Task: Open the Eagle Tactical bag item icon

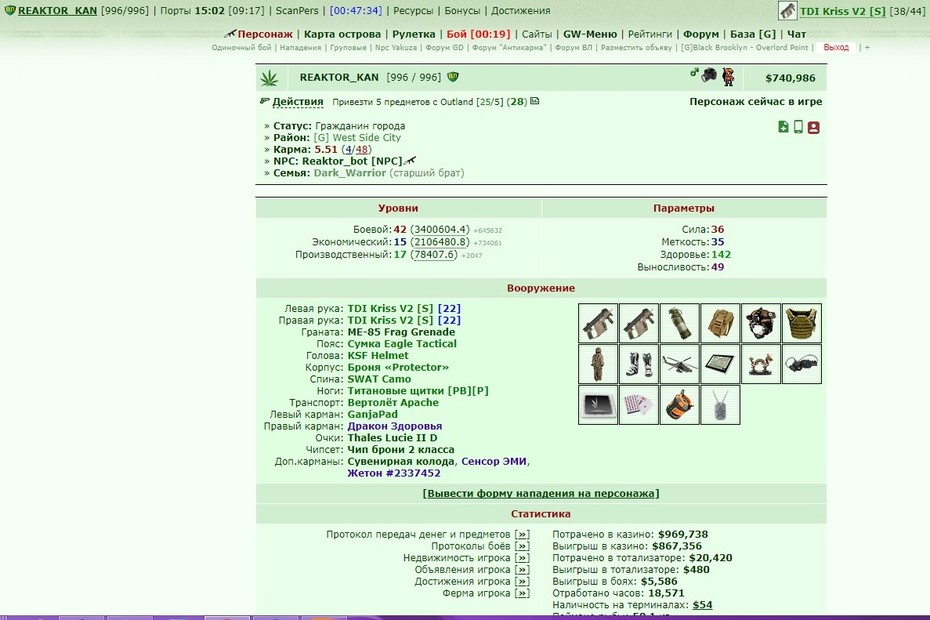Action: pos(720,323)
